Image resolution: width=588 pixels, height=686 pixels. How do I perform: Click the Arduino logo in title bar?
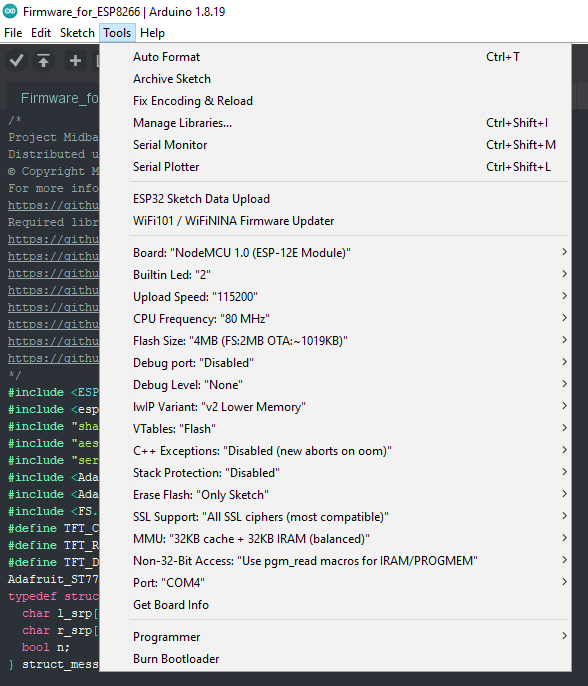tap(10, 11)
